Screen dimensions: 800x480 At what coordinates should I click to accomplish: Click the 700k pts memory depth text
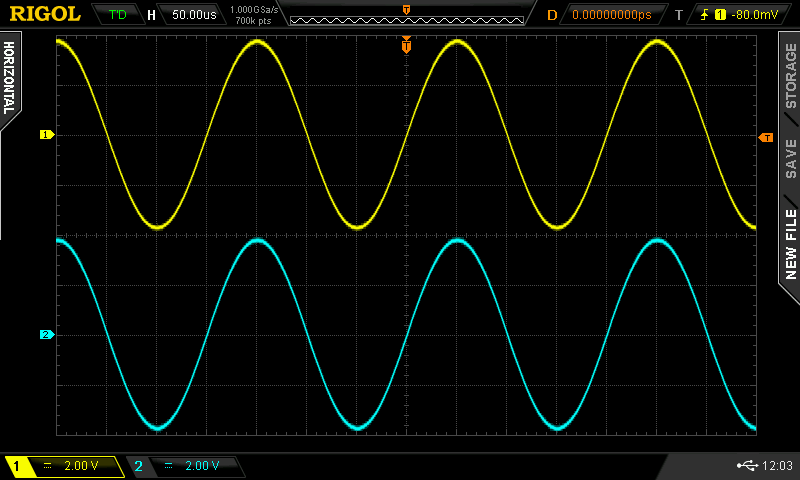(253, 21)
